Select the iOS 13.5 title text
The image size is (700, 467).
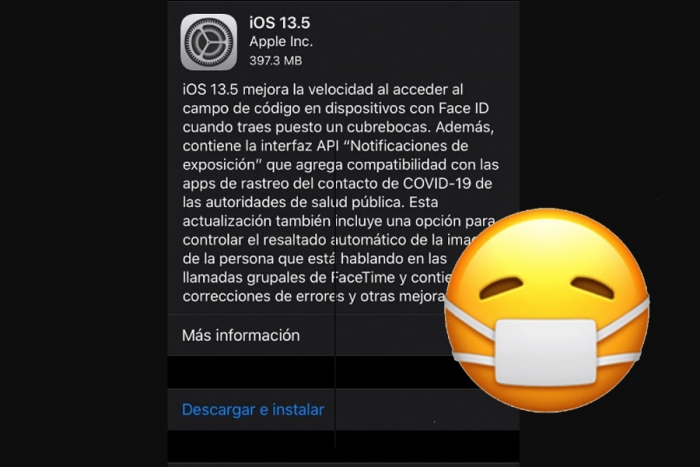[279, 23]
